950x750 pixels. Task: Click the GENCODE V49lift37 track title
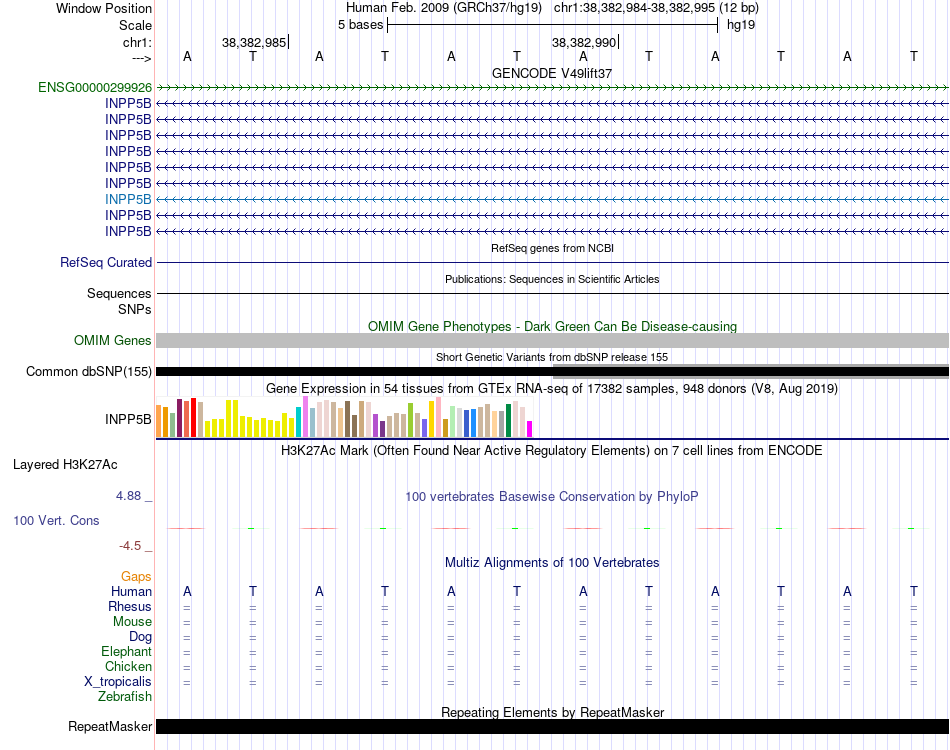pyautogui.click(x=552, y=73)
